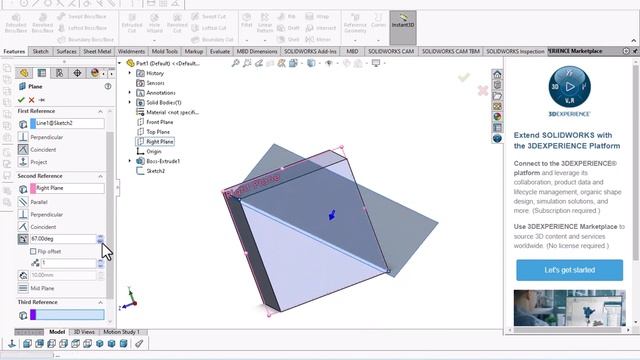Click the display monitor view settings icon

pos(376,63)
